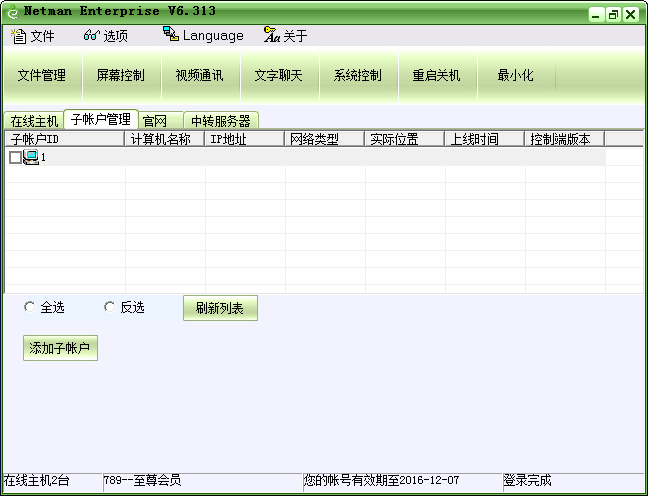Open the 关于 menu
The width and height of the screenshot is (648, 496).
click(x=286, y=36)
